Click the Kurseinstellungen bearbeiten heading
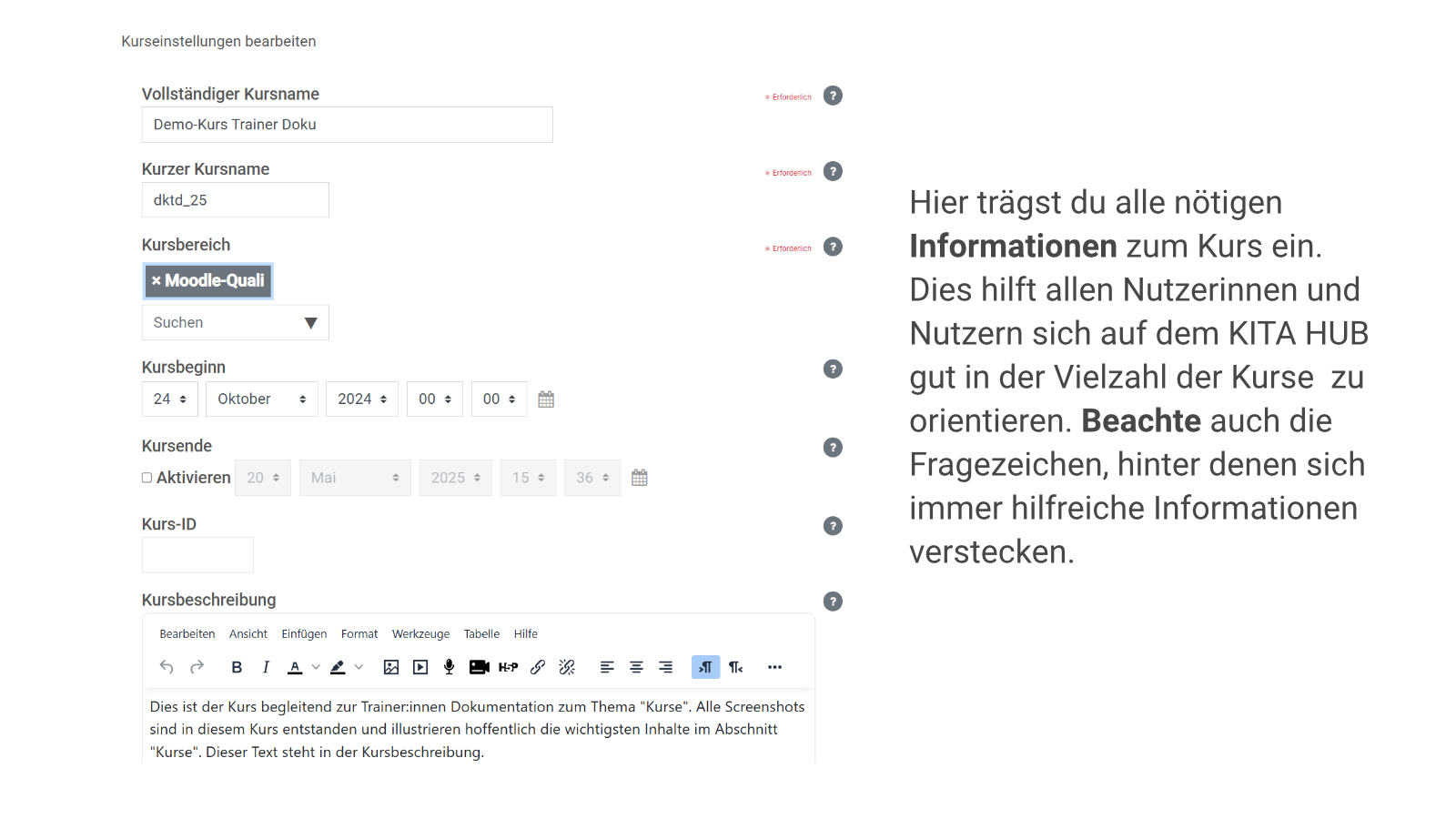This screenshot has width=1456, height=819. coord(218,42)
